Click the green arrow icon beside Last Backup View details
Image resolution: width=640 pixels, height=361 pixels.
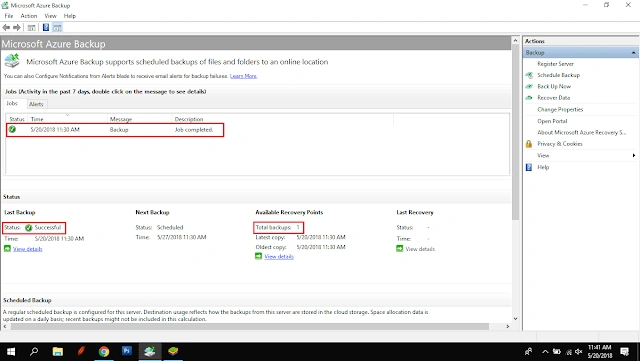[7, 248]
